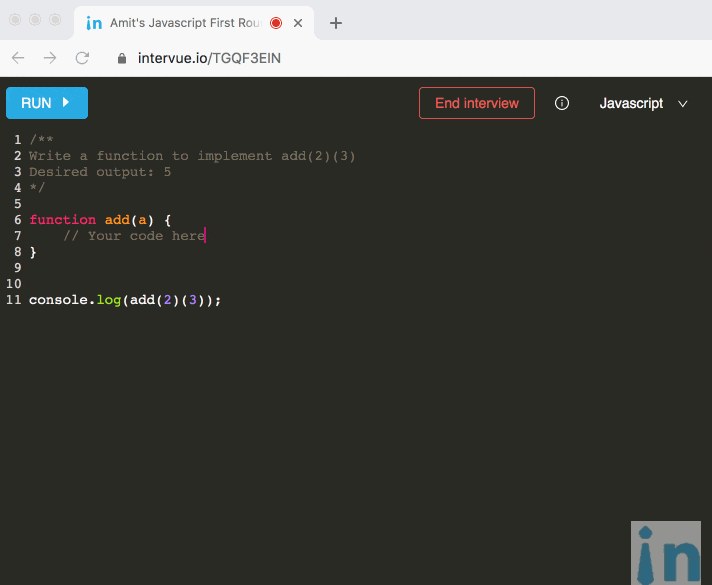
Task: Click the browser forward arrow
Action: [50, 58]
